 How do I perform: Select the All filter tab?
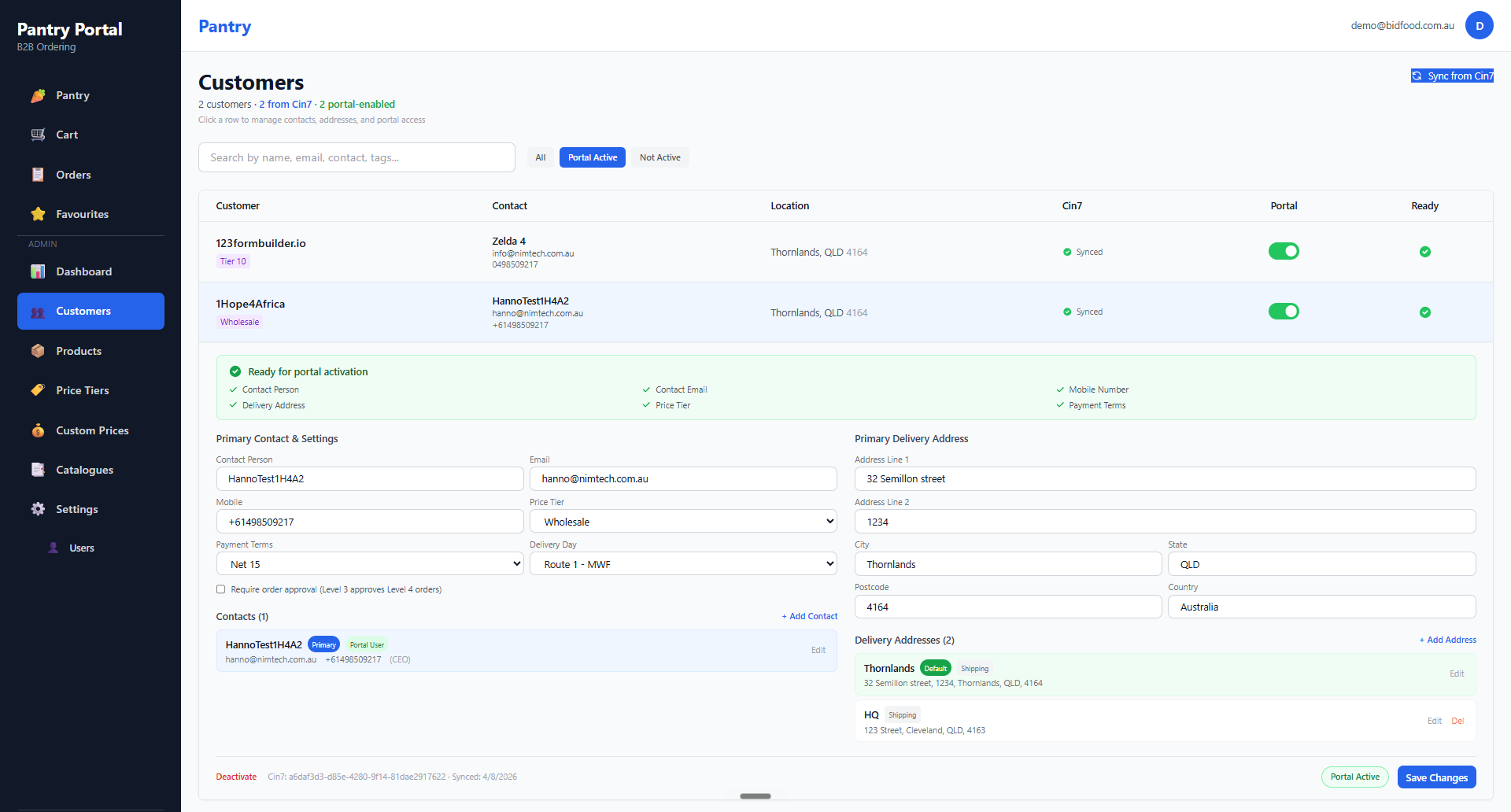541,157
